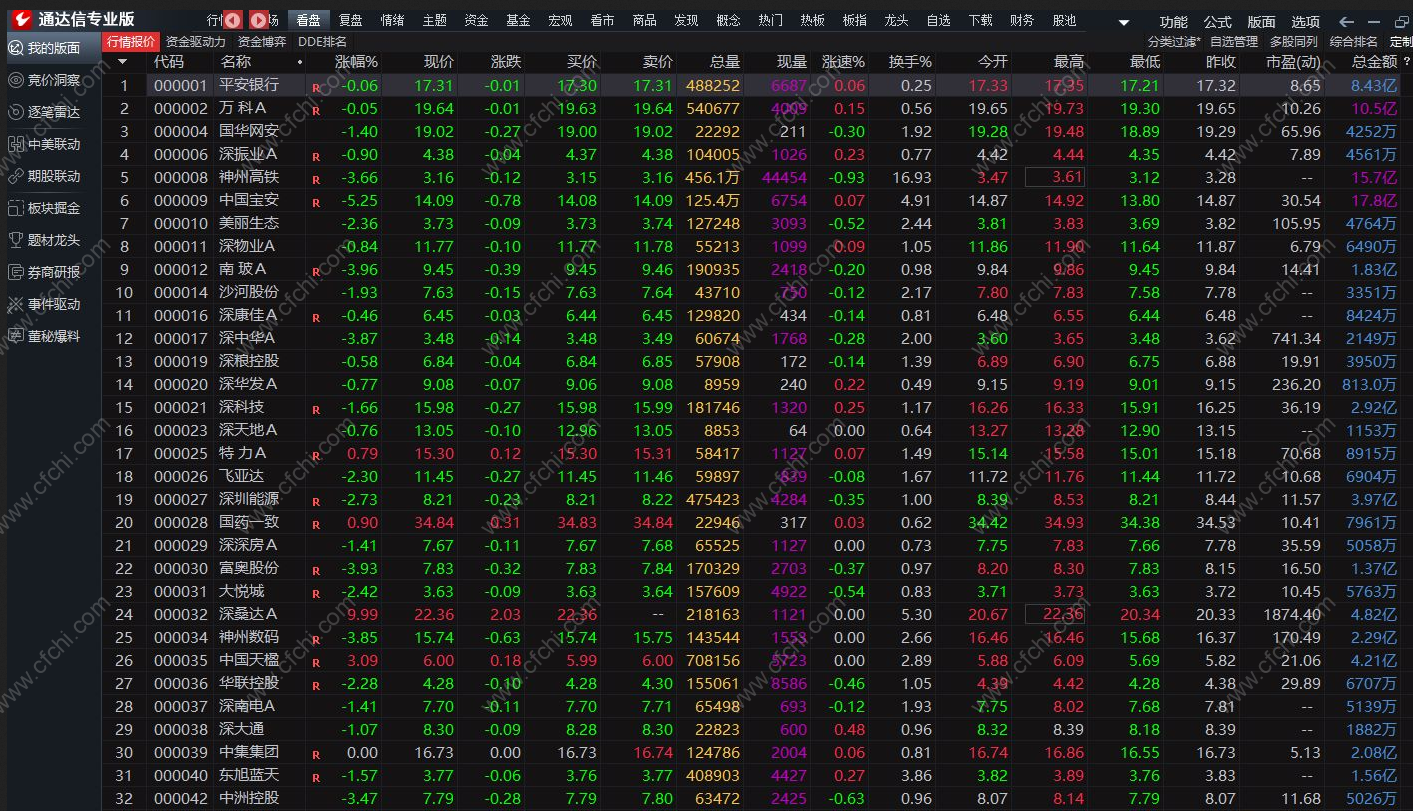Image resolution: width=1413 pixels, height=811 pixels.
Task: Sort by the 总量 column header
Action: 725,62
